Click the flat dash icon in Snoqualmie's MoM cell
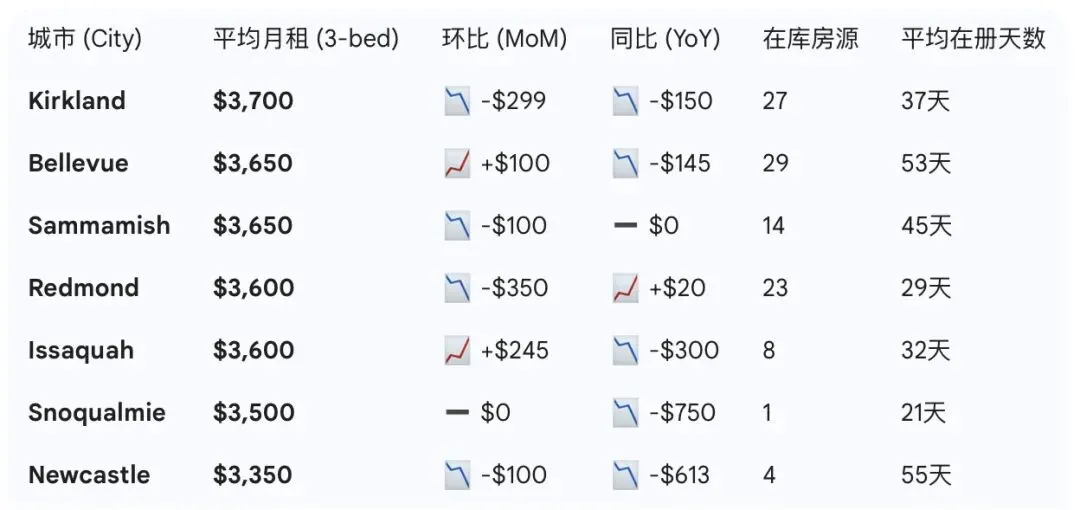This screenshot has width=1080, height=510. 457,413
